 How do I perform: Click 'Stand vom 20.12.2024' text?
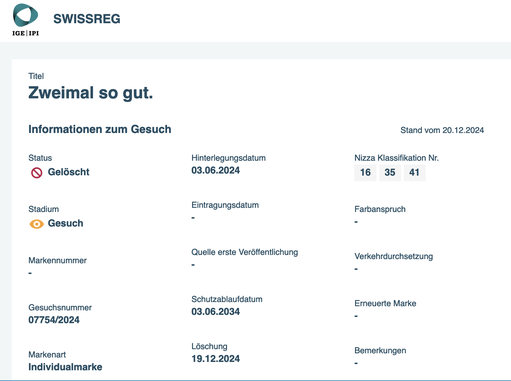point(442,130)
